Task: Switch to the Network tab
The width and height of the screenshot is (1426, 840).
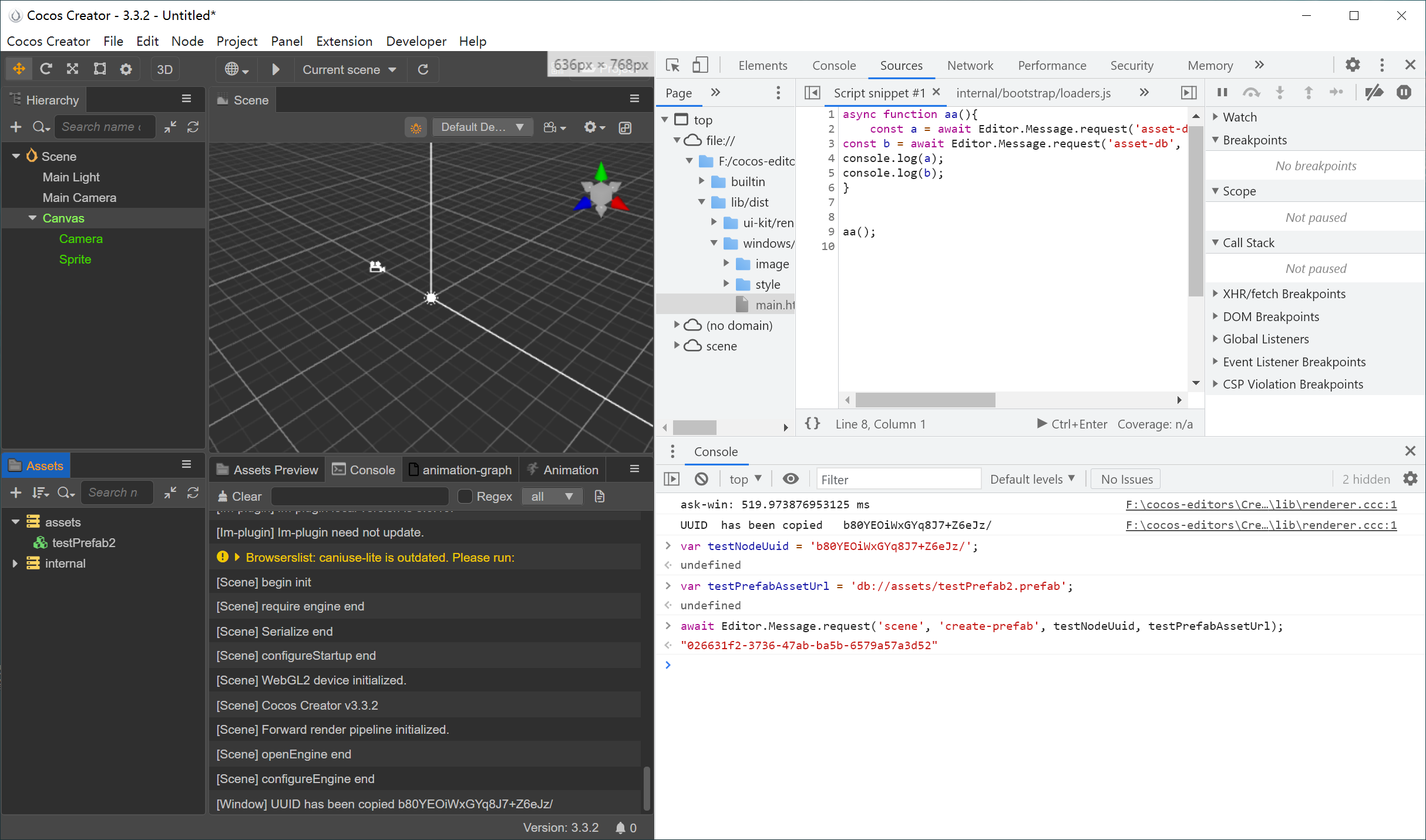Action: (970, 65)
